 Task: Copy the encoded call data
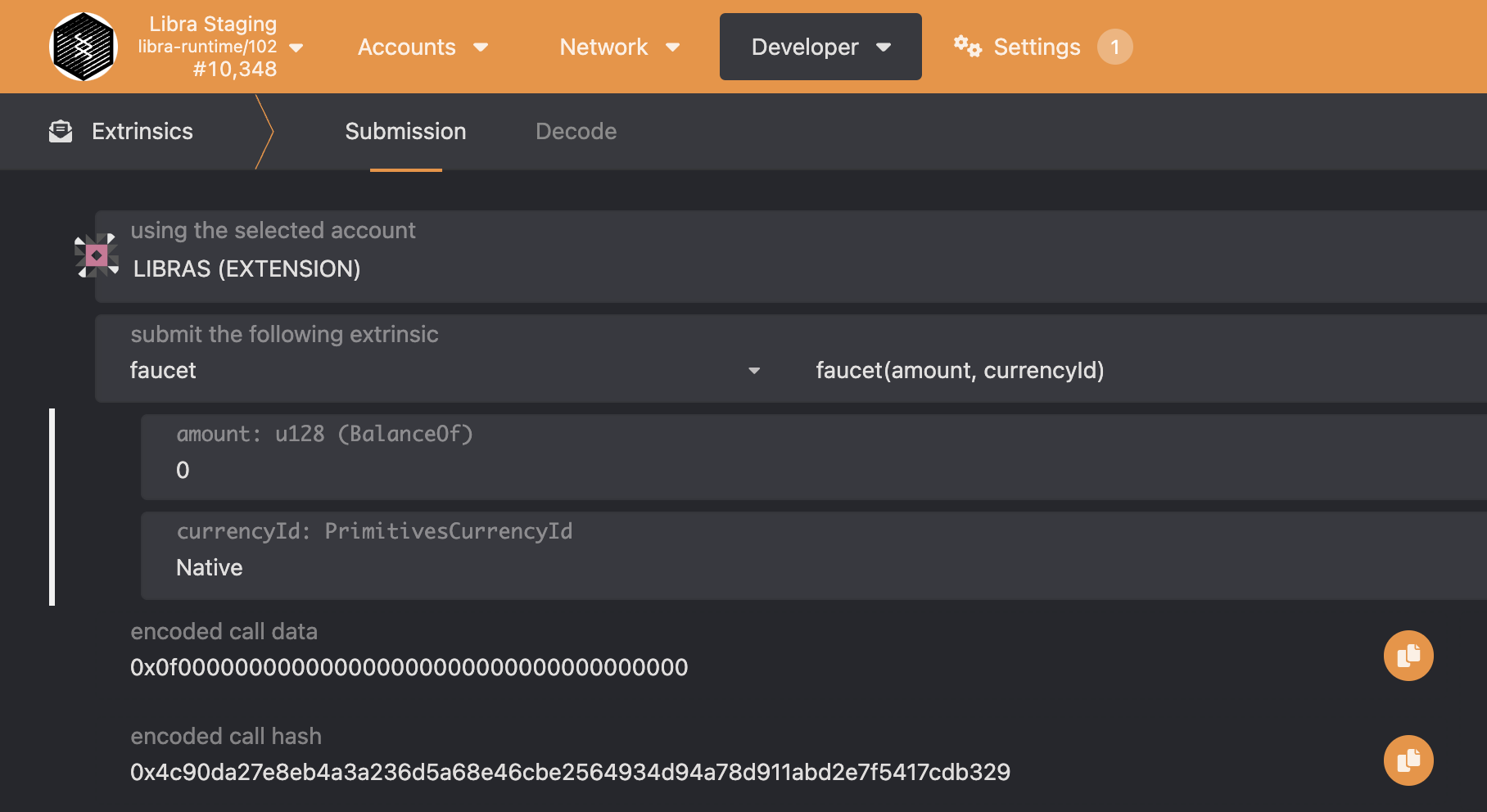click(1408, 656)
